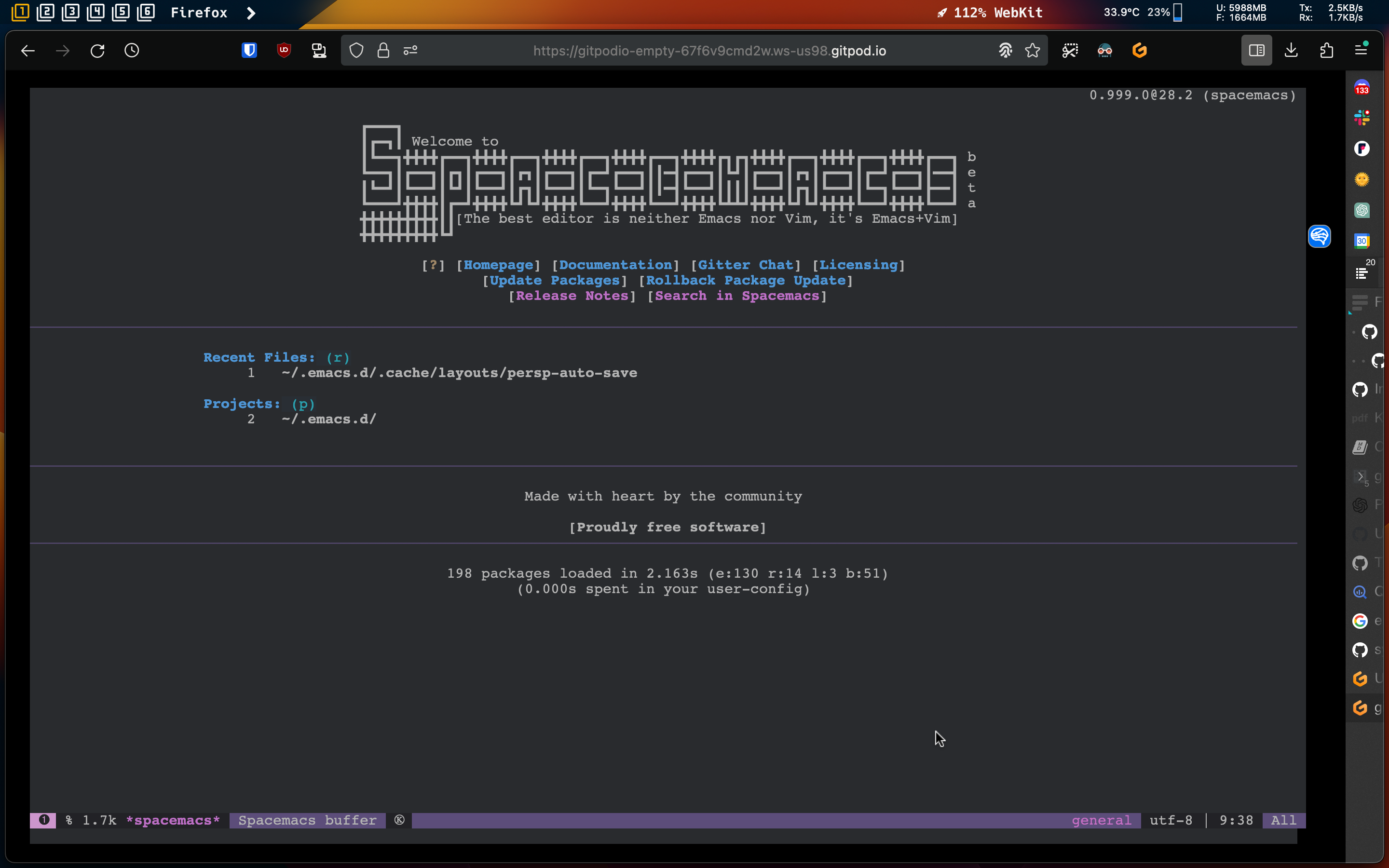This screenshot has height=868, width=1389.
Task: Click Update Packages button
Action: [555, 280]
